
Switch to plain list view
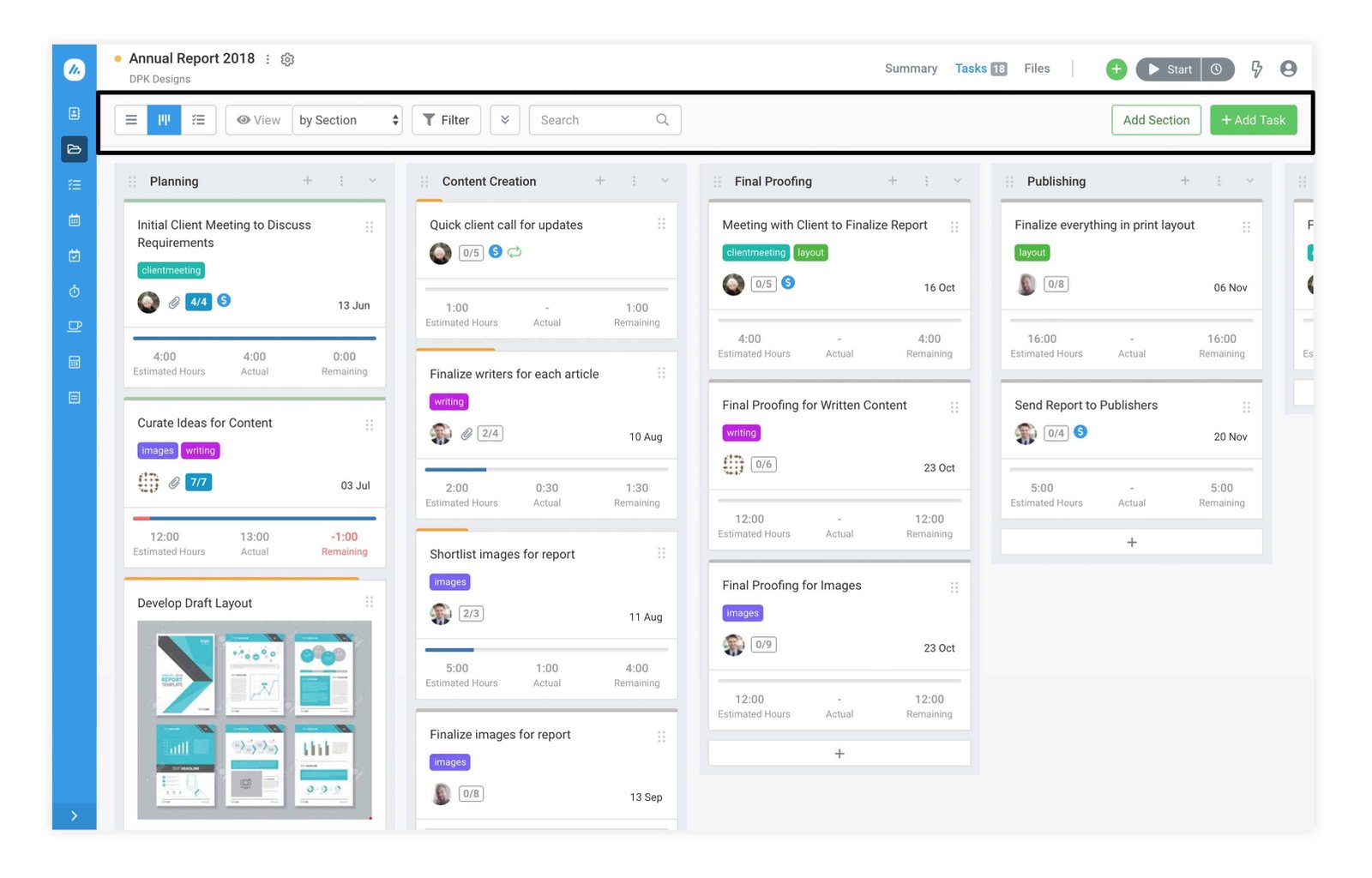[131, 120]
